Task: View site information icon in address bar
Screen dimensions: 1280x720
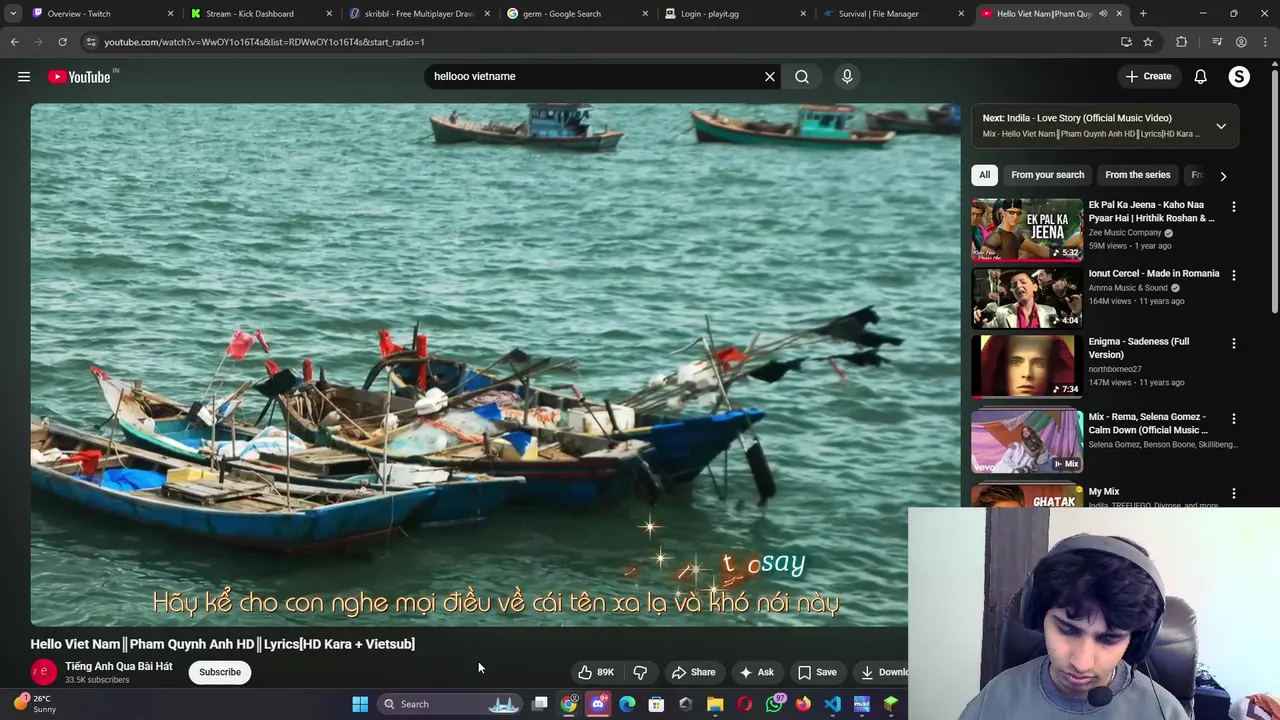Action: click(91, 42)
